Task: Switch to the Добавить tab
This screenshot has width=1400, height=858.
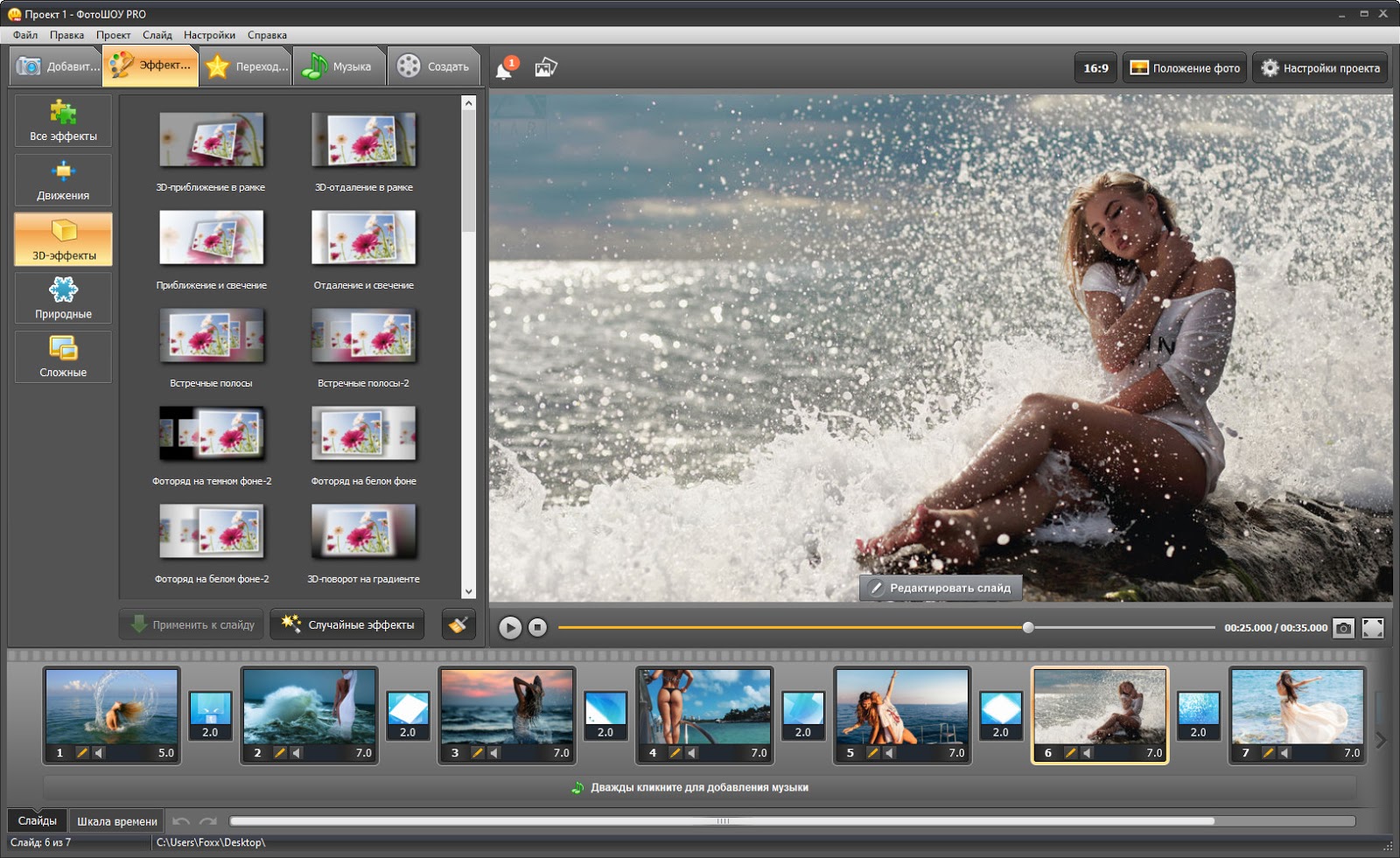Action: click(x=56, y=66)
